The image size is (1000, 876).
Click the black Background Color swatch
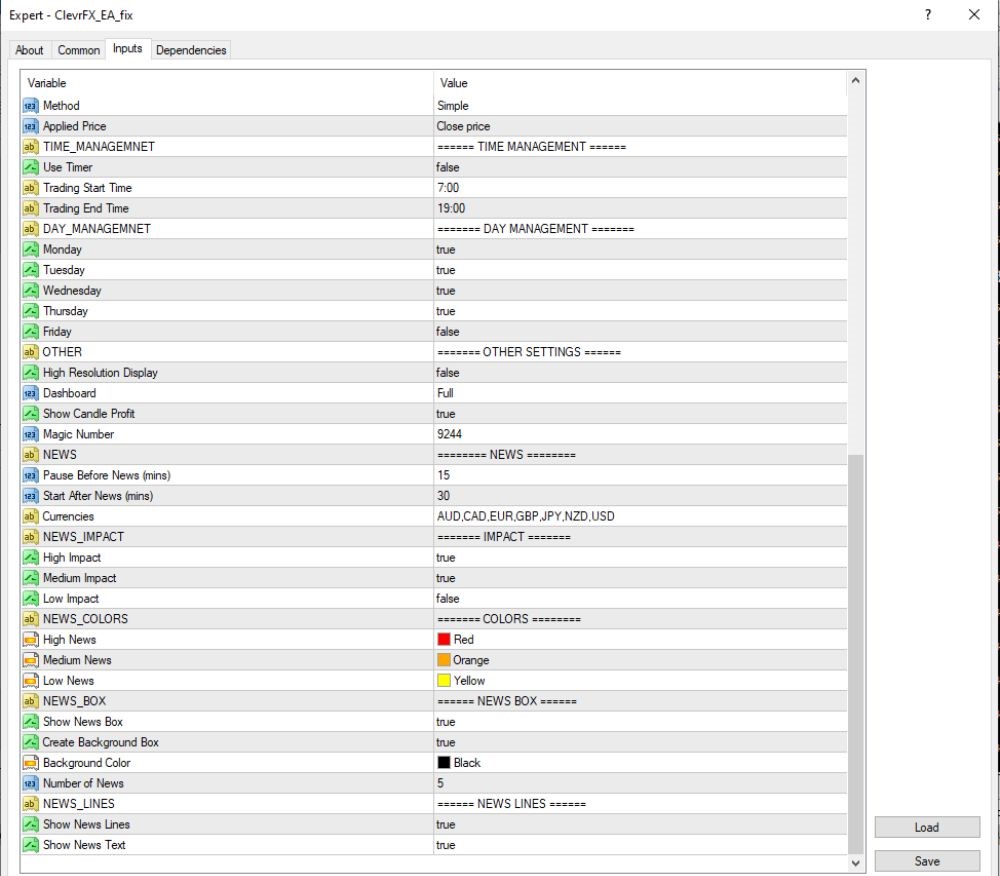444,763
